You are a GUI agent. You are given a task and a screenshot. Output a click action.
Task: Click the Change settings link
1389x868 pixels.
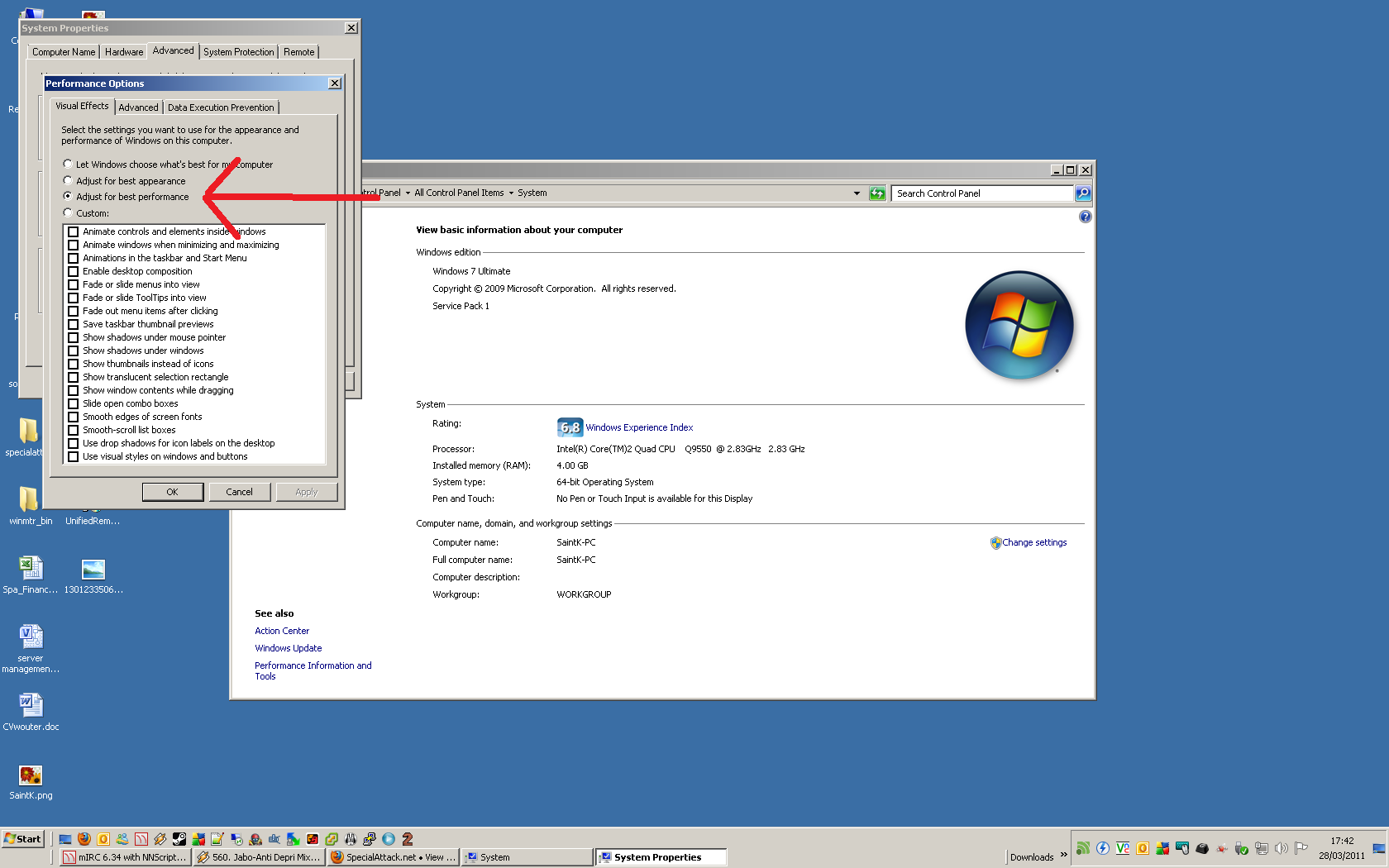coord(1034,542)
